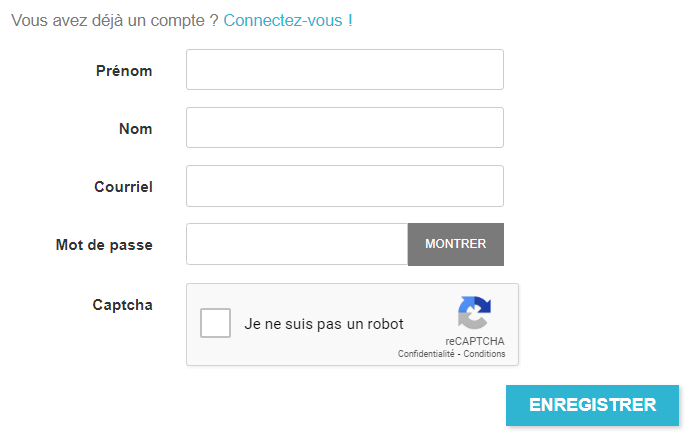Click the 'Courriel' field label
The width and height of the screenshot is (690, 442).
click(x=123, y=187)
